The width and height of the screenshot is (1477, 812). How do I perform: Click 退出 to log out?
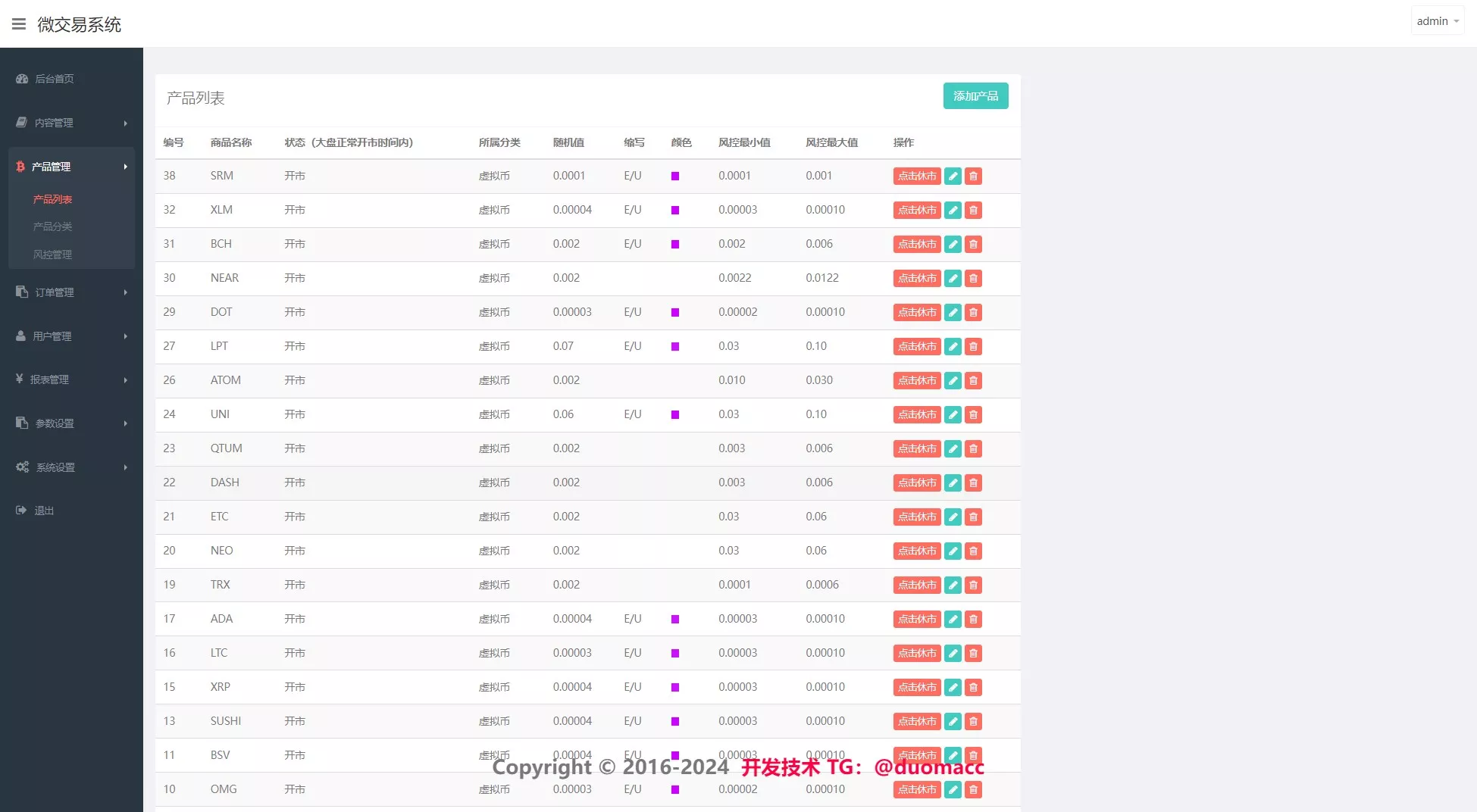pos(44,511)
